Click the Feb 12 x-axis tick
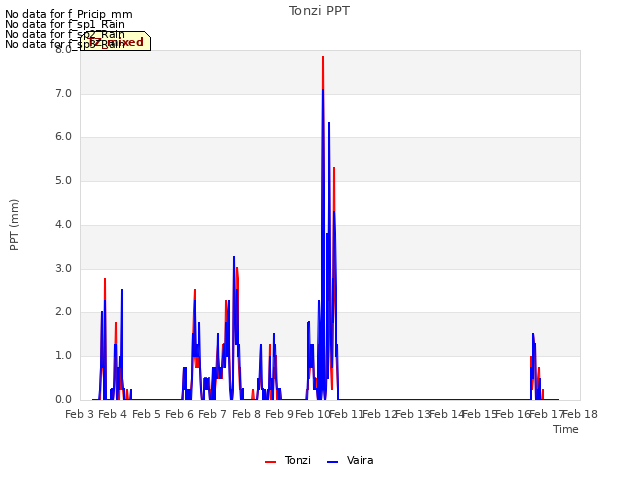This screenshot has height=480, width=640. [380, 415]
